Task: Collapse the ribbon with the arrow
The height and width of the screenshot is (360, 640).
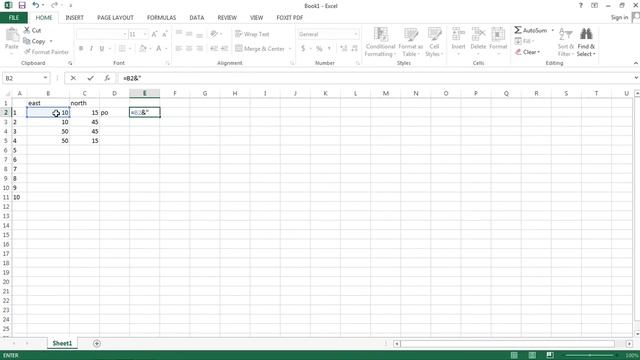Action: click(636, 63)
